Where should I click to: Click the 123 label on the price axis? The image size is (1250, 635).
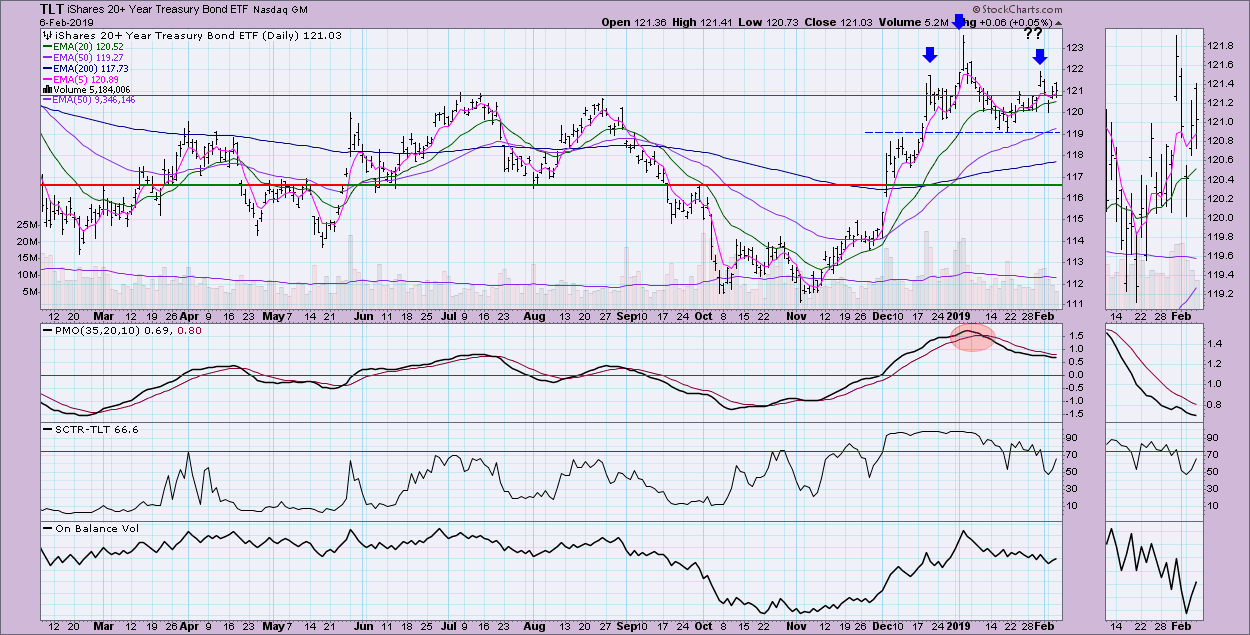[x=1074, y=48]
